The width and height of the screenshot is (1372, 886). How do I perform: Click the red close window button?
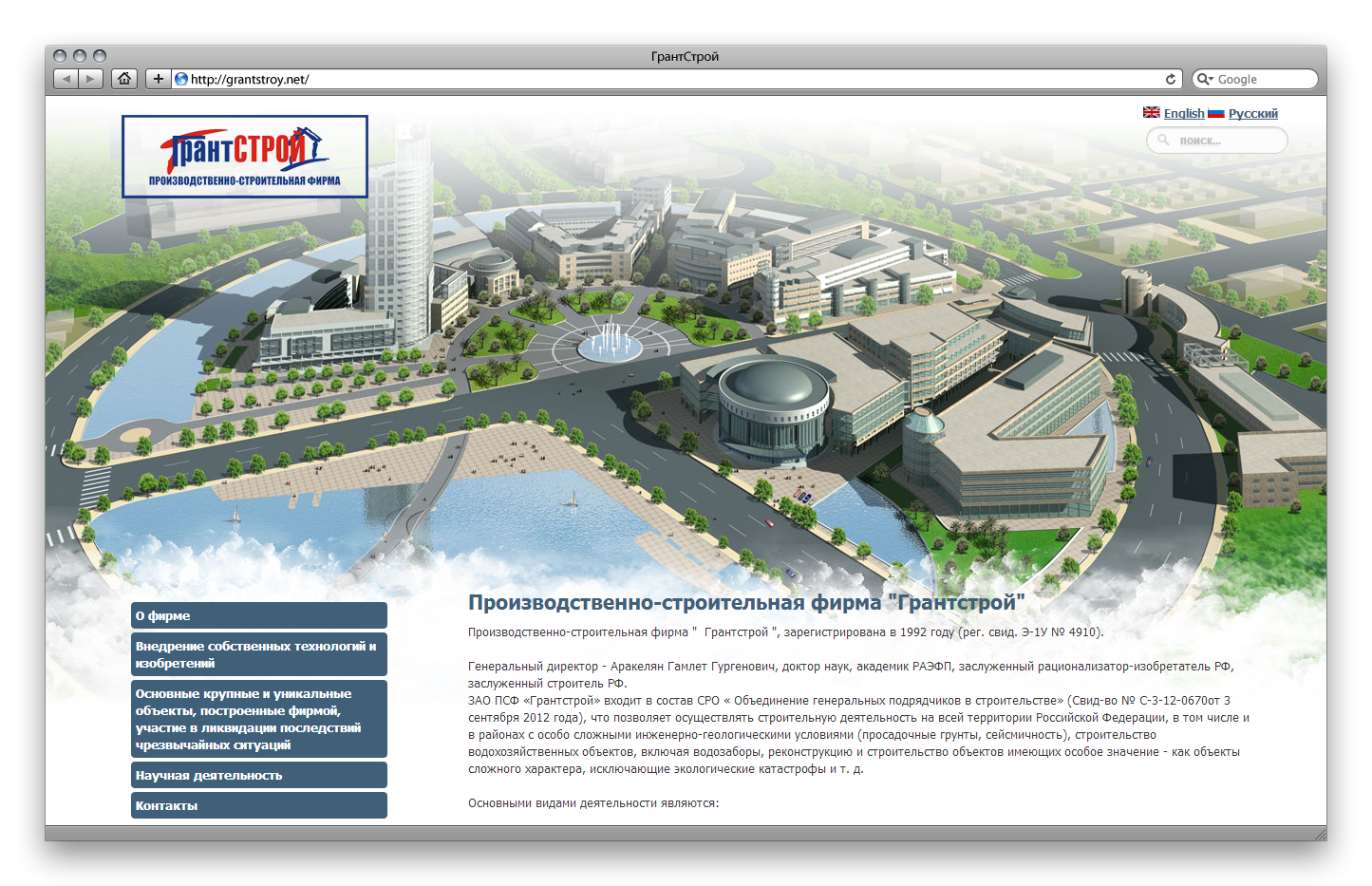(60, 56)
